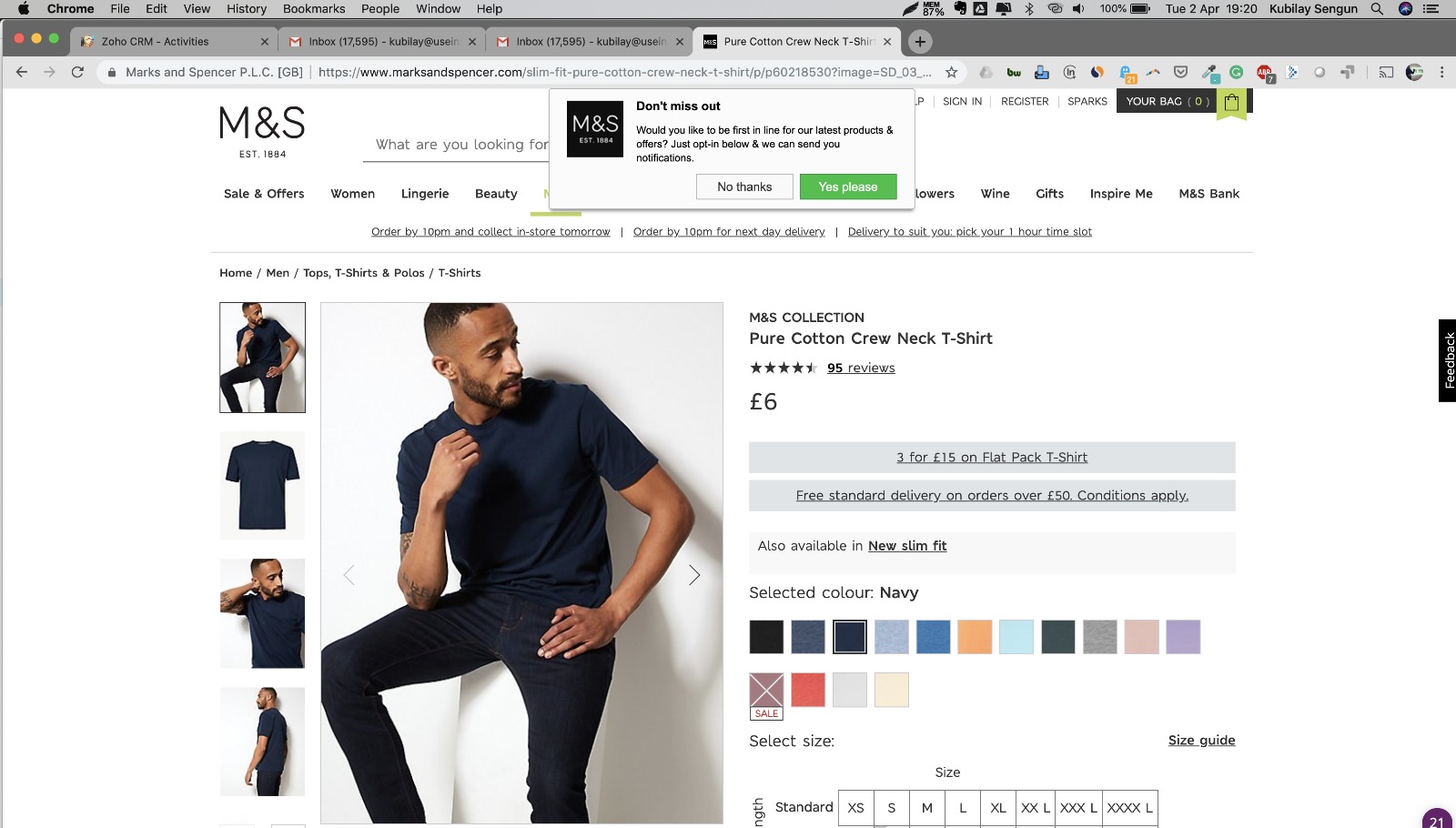Select size XS
The image size is (1456, 828).
click(855, 808)
